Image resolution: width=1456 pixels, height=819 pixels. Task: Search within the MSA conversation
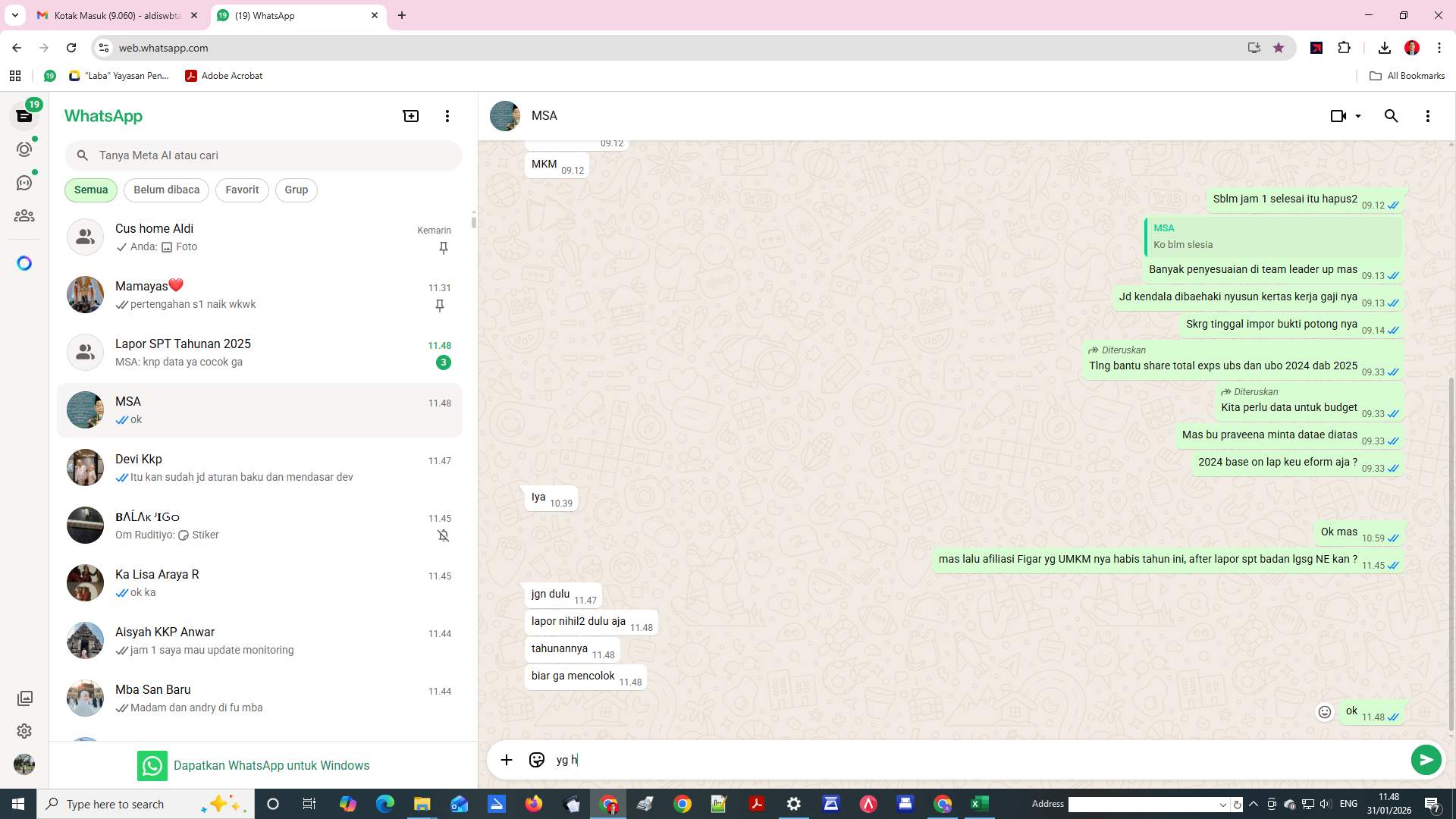pyautogui.click(x=1391, y=115)
